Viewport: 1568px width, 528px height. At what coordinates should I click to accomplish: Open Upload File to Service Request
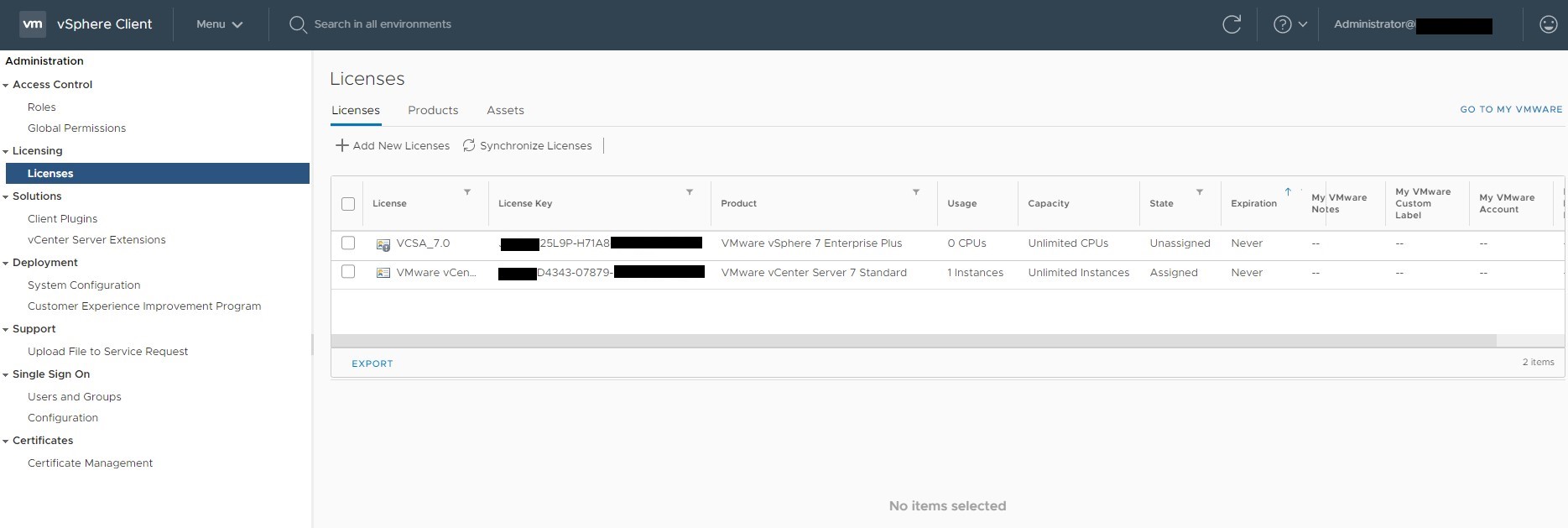point(107,351)
